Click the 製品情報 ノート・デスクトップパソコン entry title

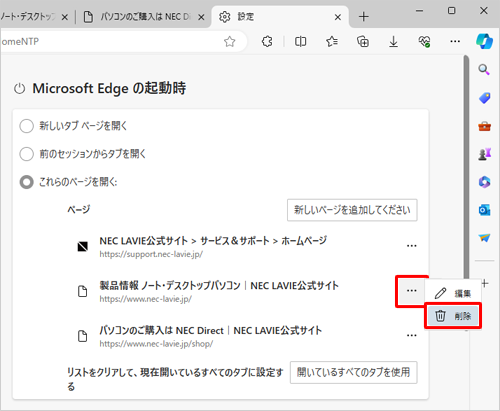tap(219, 286)
